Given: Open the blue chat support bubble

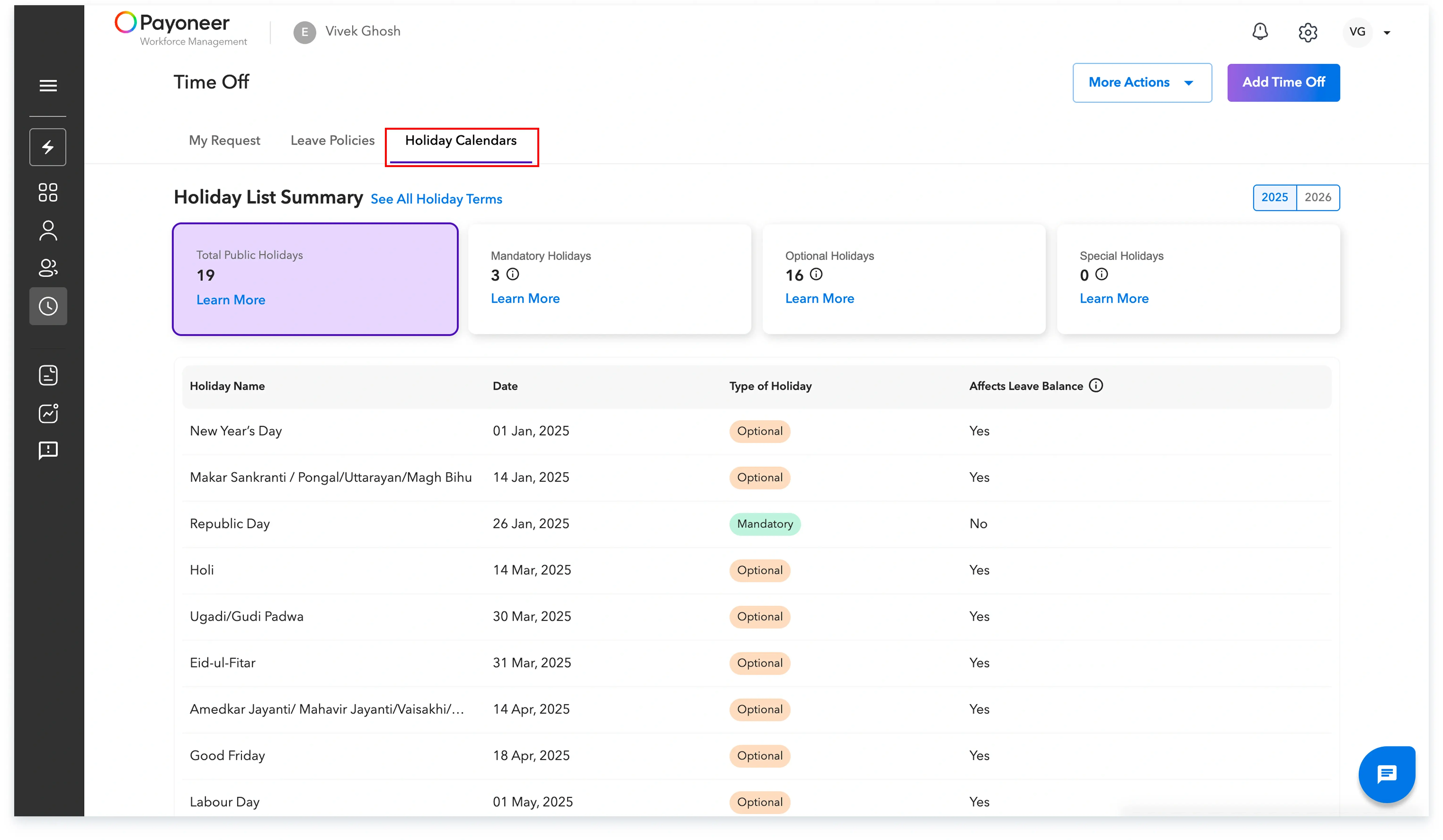Looking at the screenshot, I should click(1386, 774).
